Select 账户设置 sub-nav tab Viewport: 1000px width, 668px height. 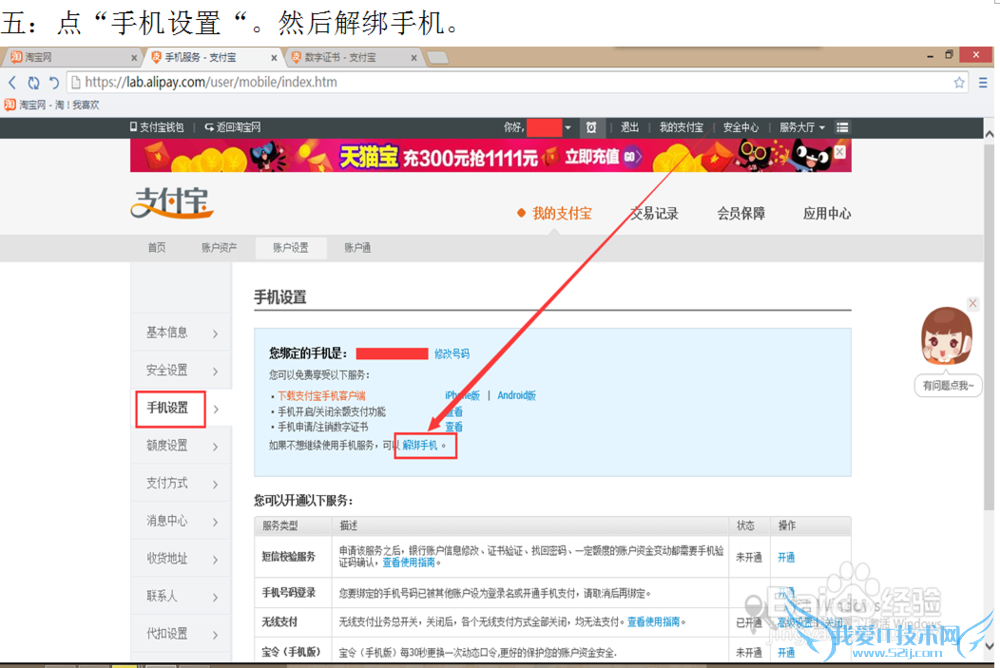[x=291, y=248]
